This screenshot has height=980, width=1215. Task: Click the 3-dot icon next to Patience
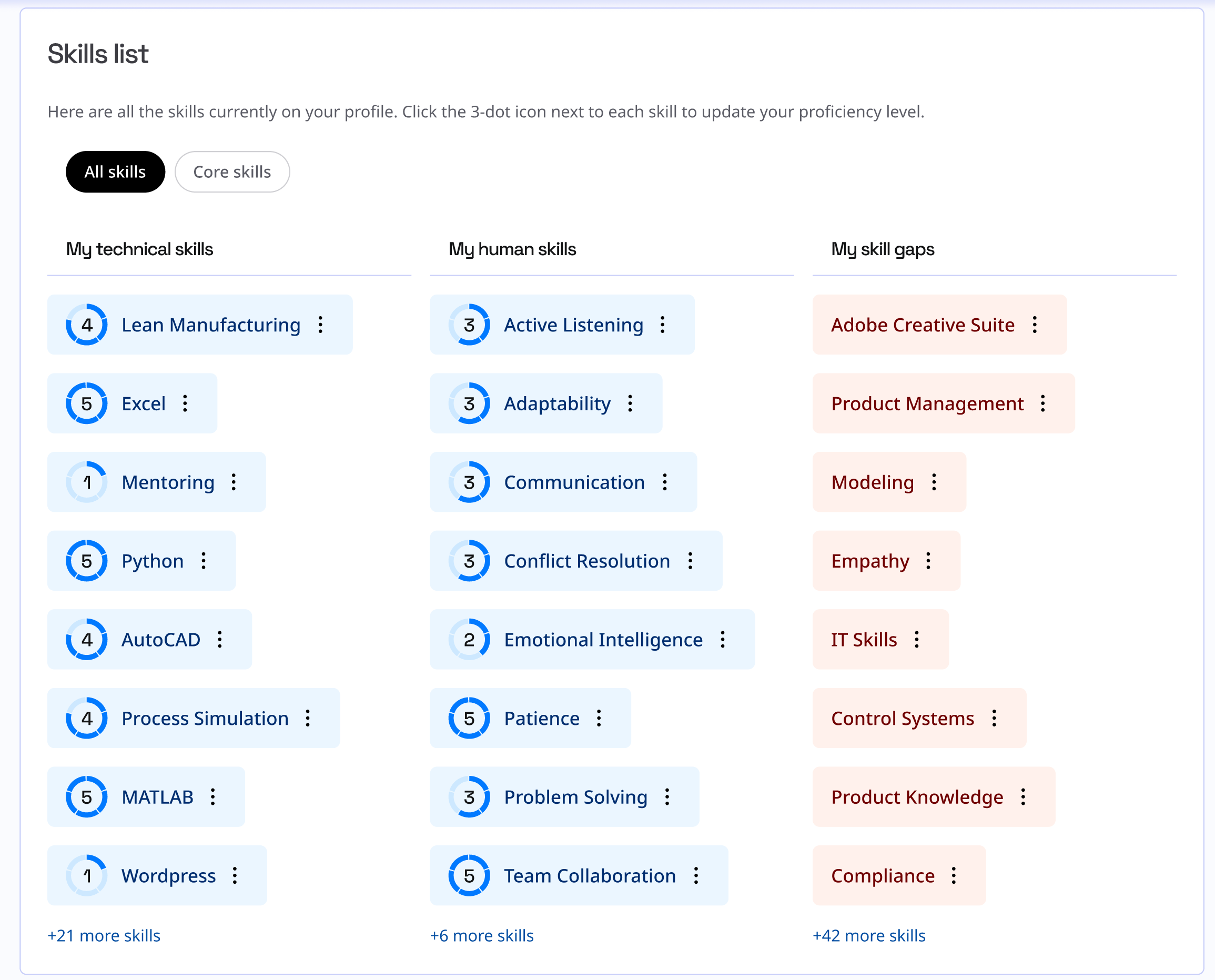tap(599, 718)
